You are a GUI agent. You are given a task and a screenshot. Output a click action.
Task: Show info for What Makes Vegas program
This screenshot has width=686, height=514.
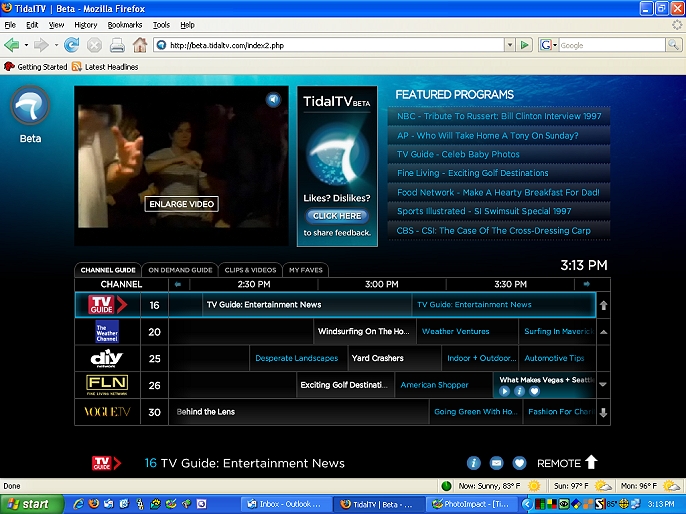519,391
